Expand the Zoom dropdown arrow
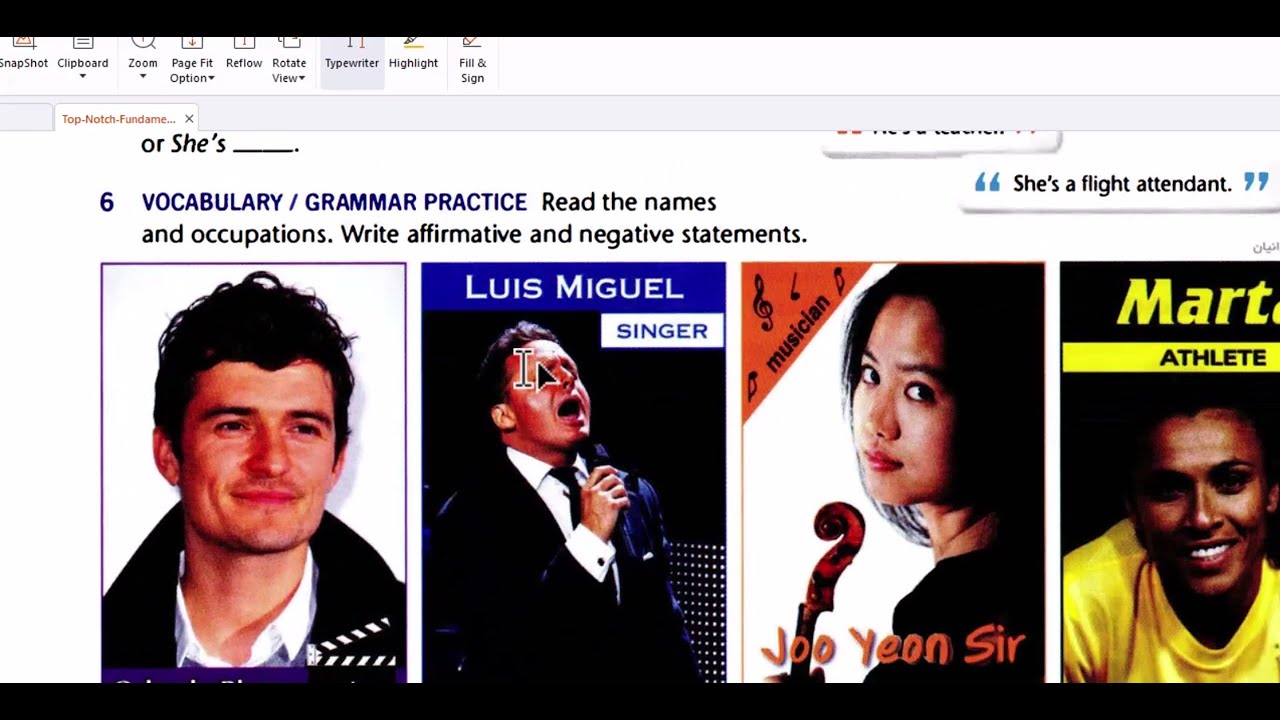The height and width of the screenshot is (720, 1280). pos(143,77)
